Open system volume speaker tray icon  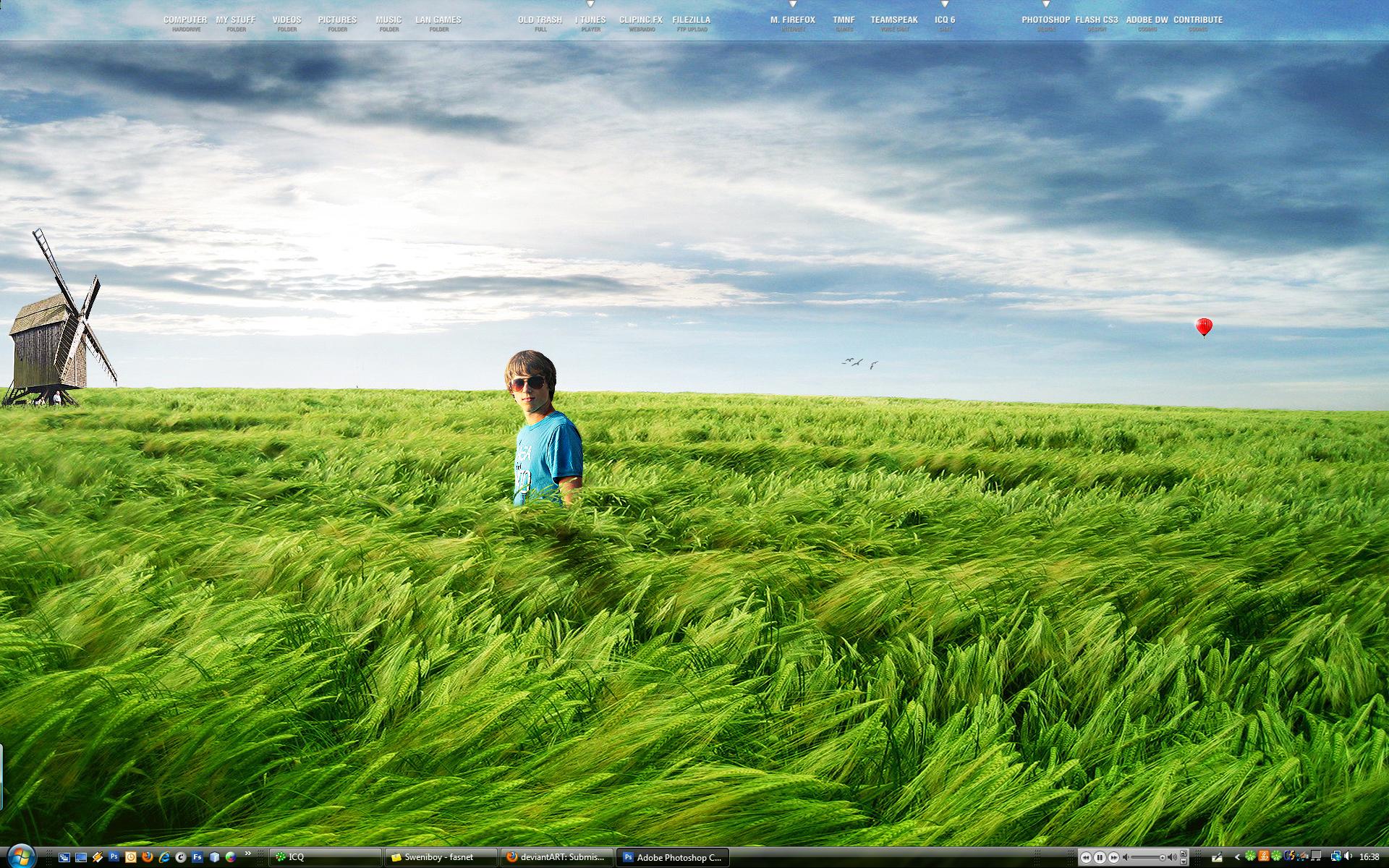pyautogui.click(x=1348, y=856)
